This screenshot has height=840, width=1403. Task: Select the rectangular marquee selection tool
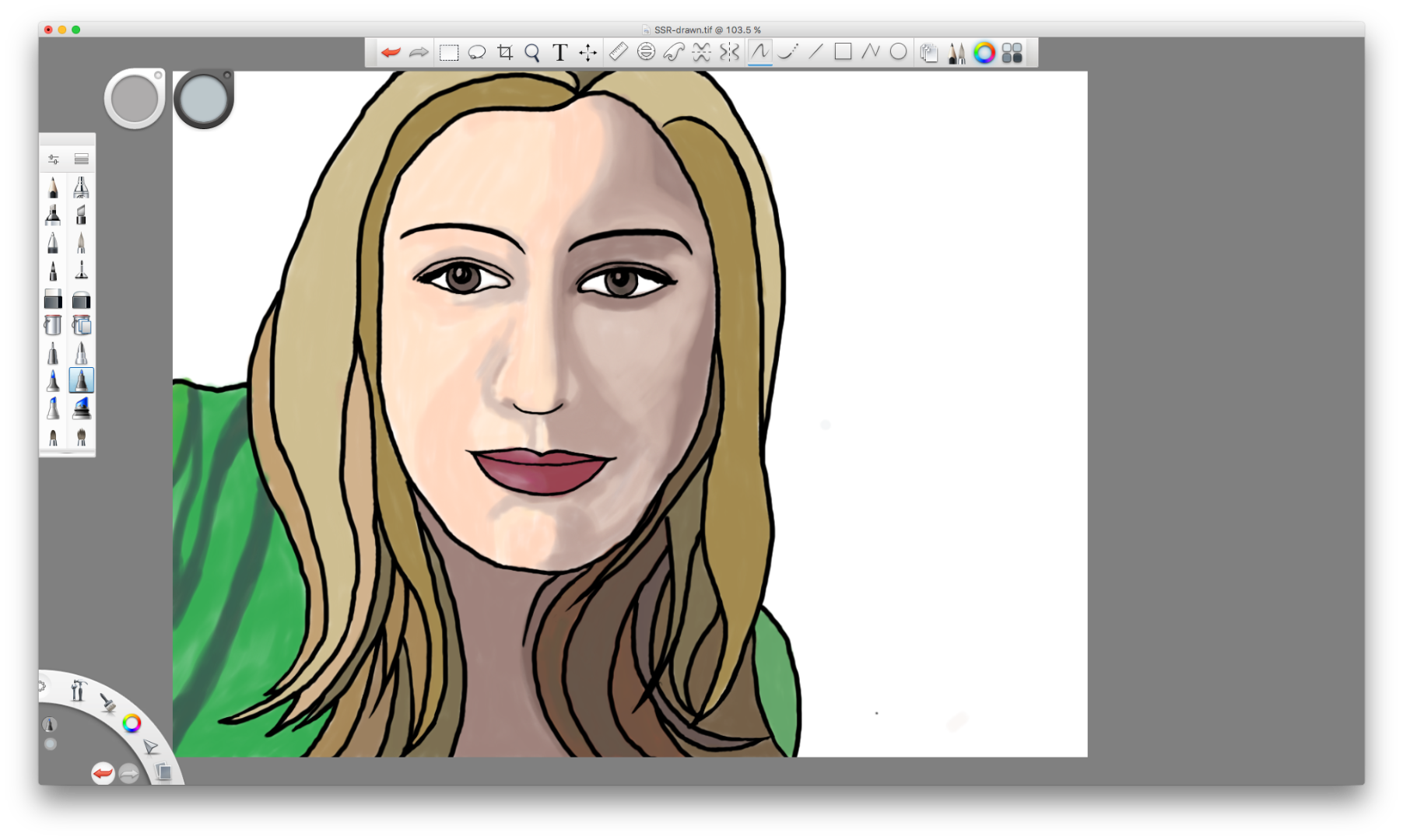pos(449,52)
